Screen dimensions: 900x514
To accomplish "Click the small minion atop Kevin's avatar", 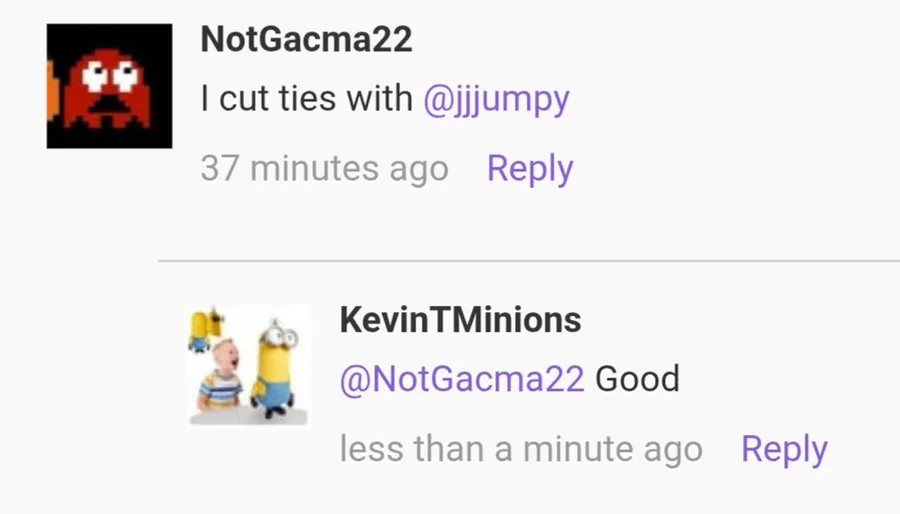I will [205, 329].
